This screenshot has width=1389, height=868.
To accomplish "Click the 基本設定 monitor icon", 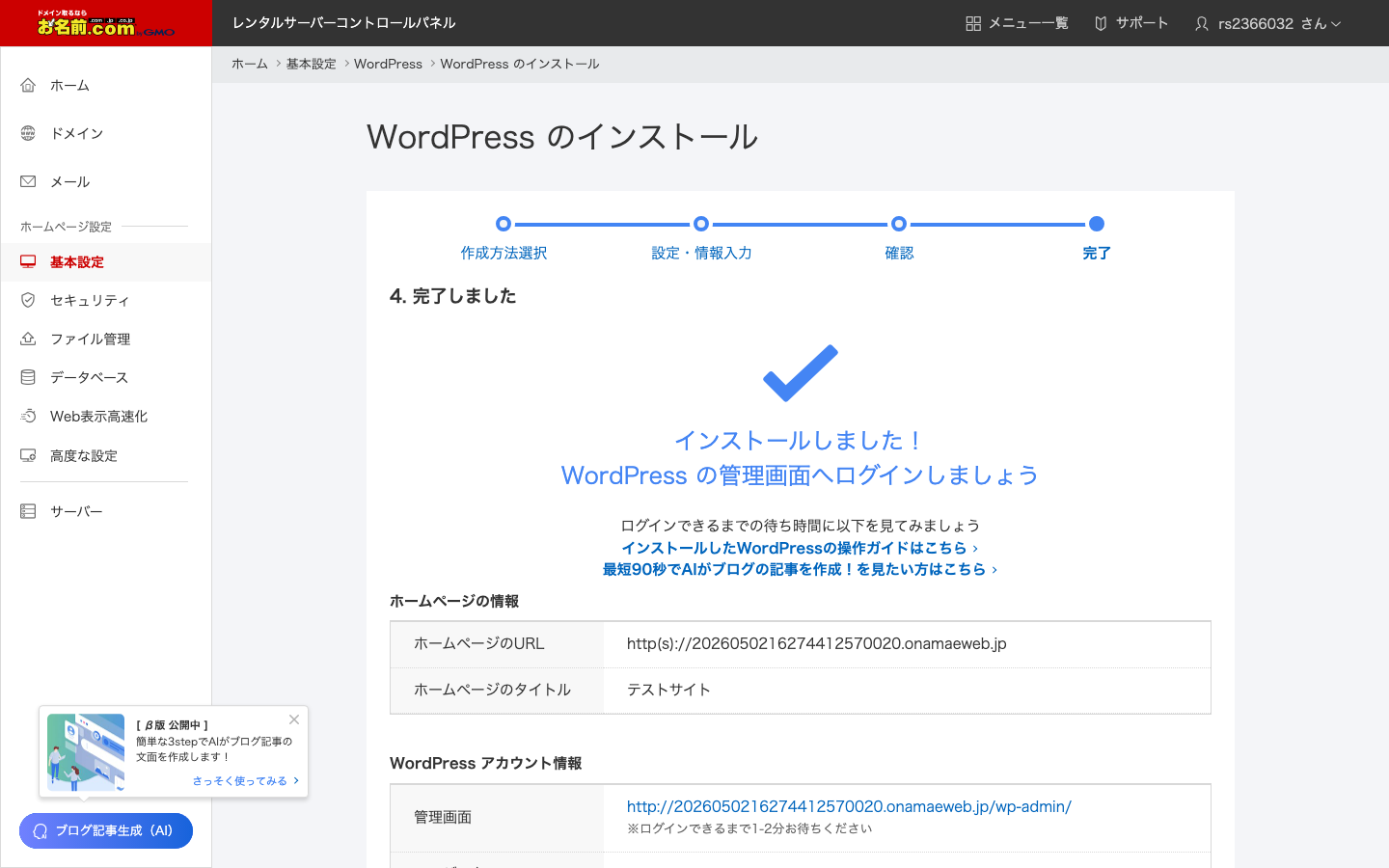I will (28, 261).
